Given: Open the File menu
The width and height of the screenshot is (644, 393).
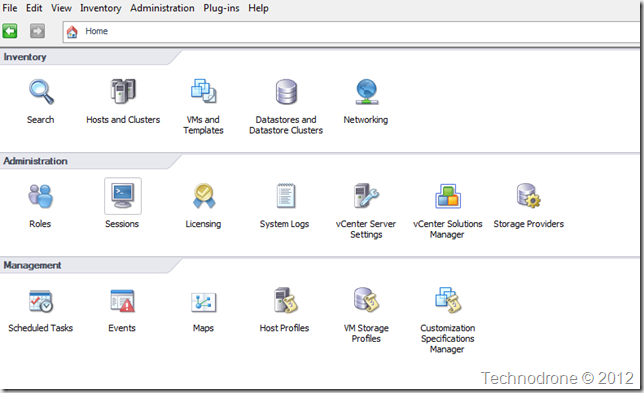Looking at the screenshot, I should [x=10, y=8].
